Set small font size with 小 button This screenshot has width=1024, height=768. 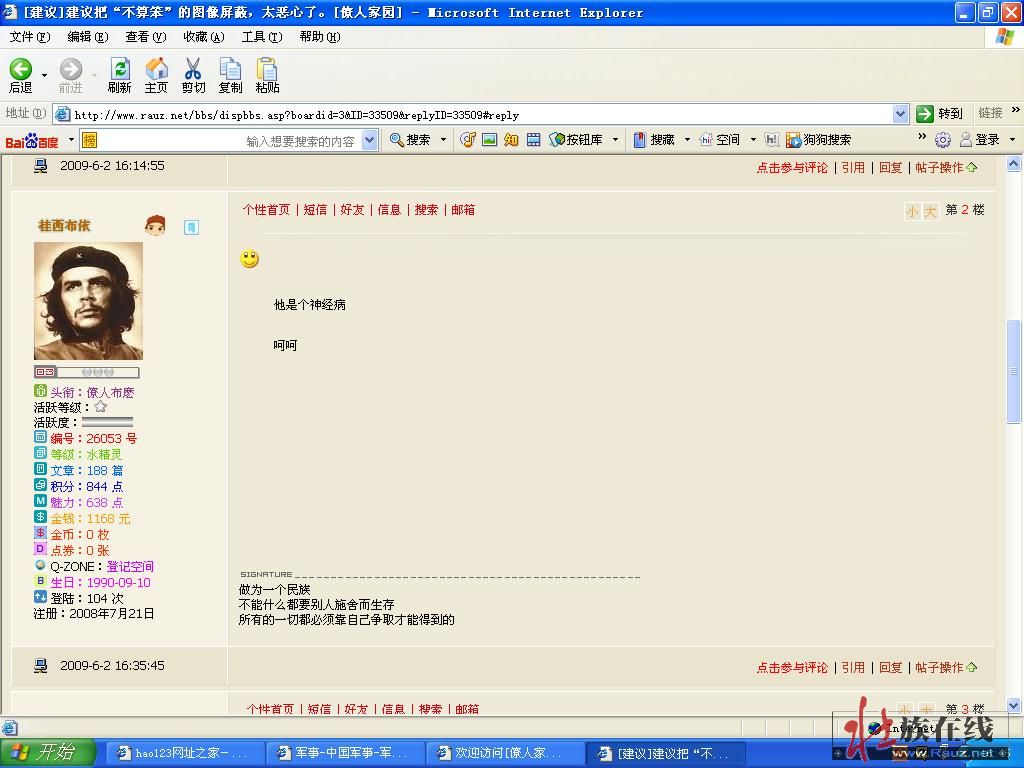pos(912,211)
